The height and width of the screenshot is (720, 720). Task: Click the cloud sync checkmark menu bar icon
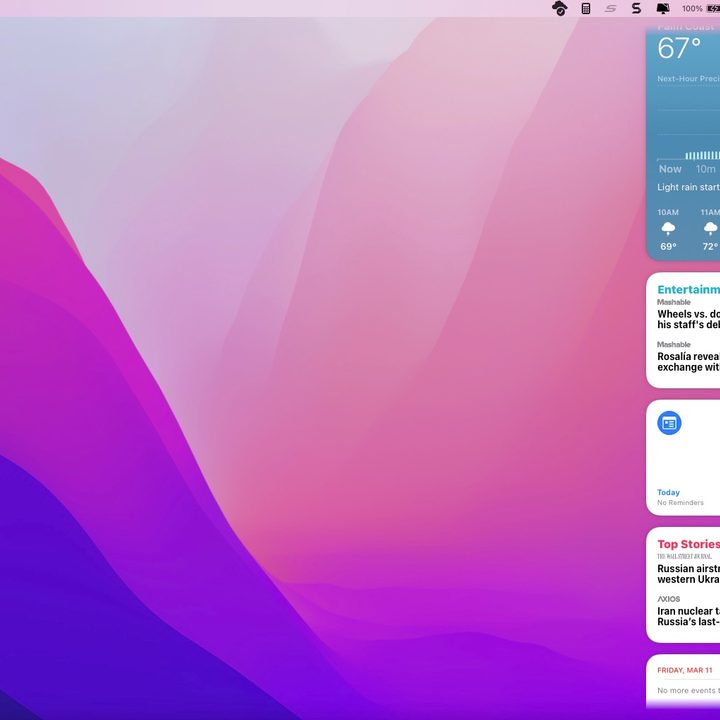pyautogui.click(x=559, y=8)
